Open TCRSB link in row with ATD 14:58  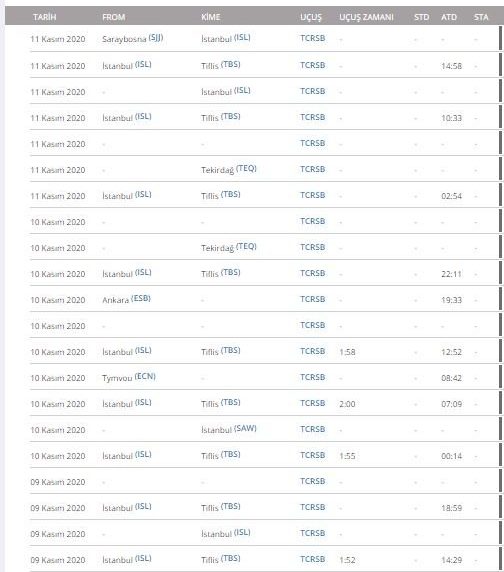point(313,65)
